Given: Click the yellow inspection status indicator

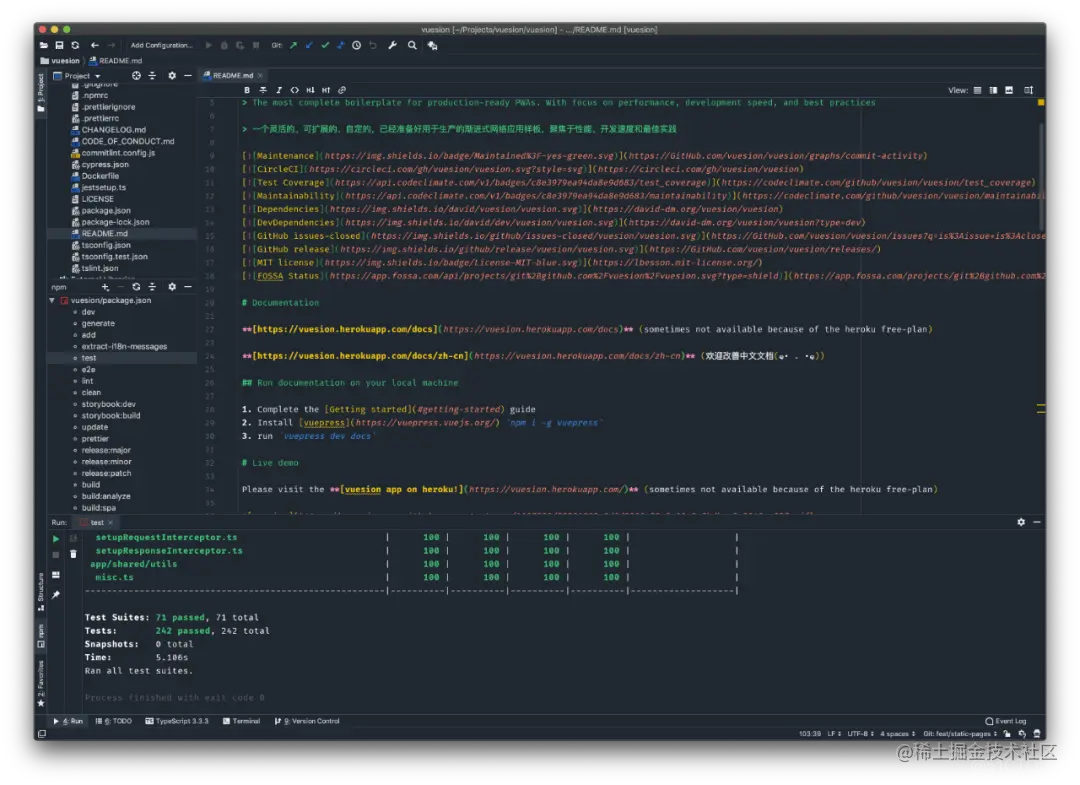Looking at the screenshot, I should click(1041, 103).
